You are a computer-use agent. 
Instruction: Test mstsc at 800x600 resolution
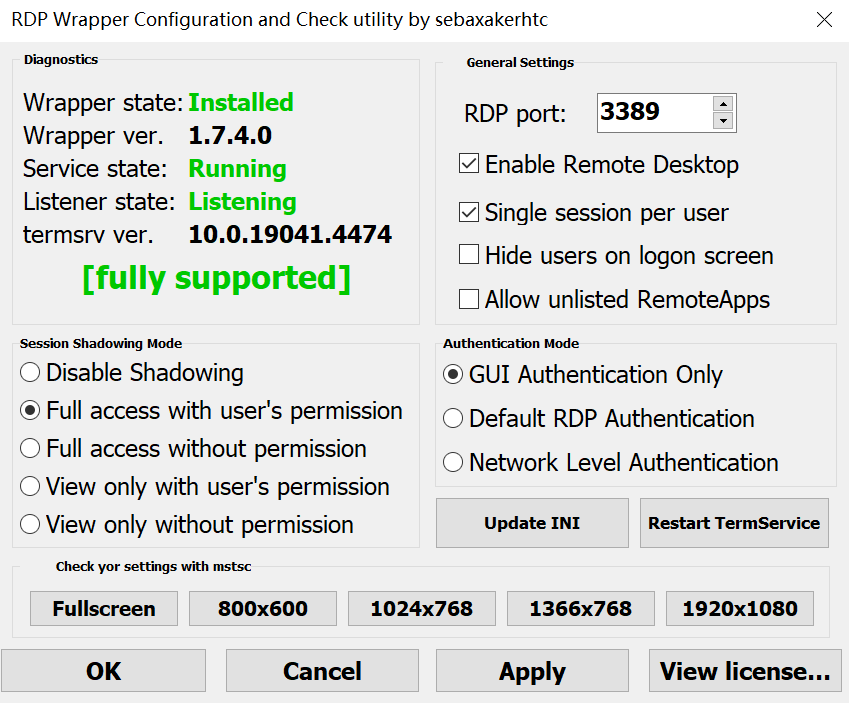[x=263, y=609]
